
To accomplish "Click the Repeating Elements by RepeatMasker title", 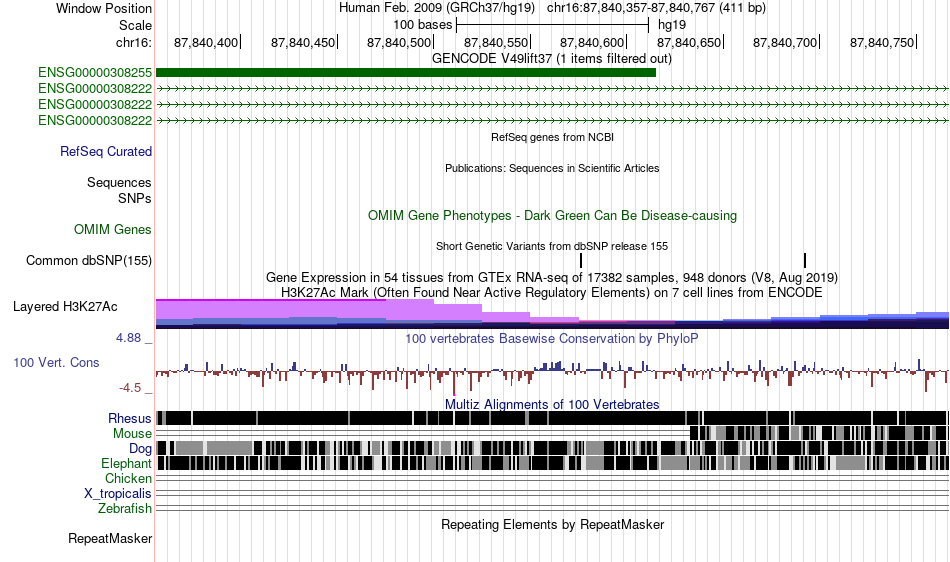I will [x=553, y=524].
